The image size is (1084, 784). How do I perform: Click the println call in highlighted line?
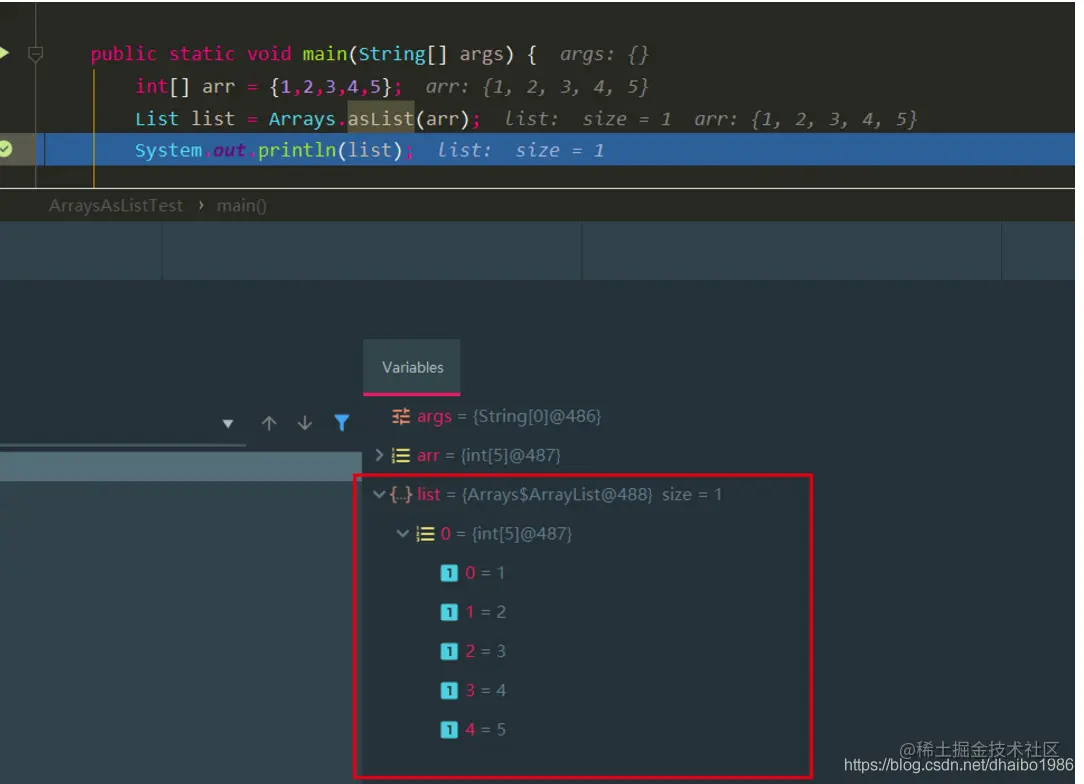click(297, 150)
